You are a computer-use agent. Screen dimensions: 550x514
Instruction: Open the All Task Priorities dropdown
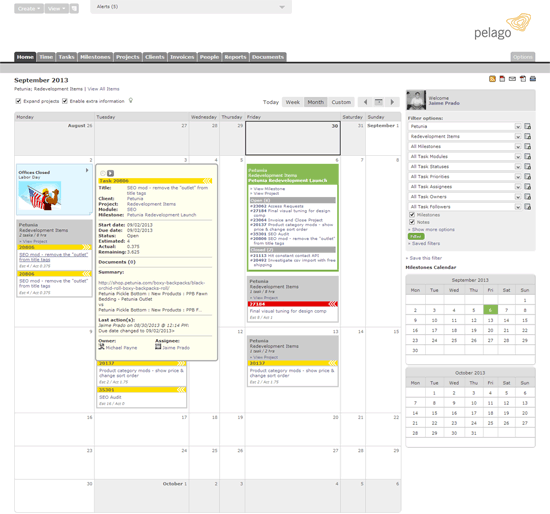465,176
